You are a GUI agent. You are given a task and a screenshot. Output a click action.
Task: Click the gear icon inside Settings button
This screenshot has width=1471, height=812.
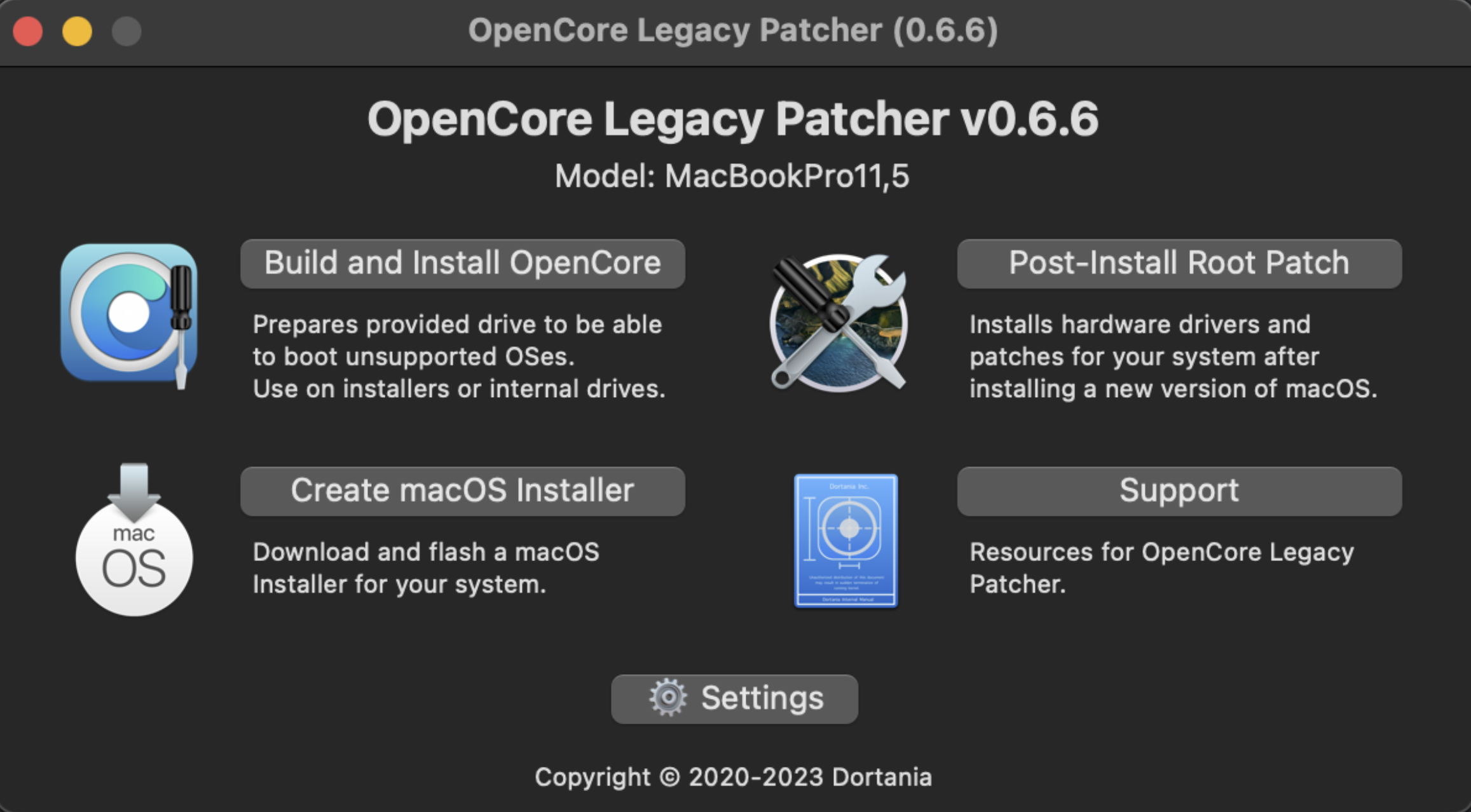tap(667, 698)
